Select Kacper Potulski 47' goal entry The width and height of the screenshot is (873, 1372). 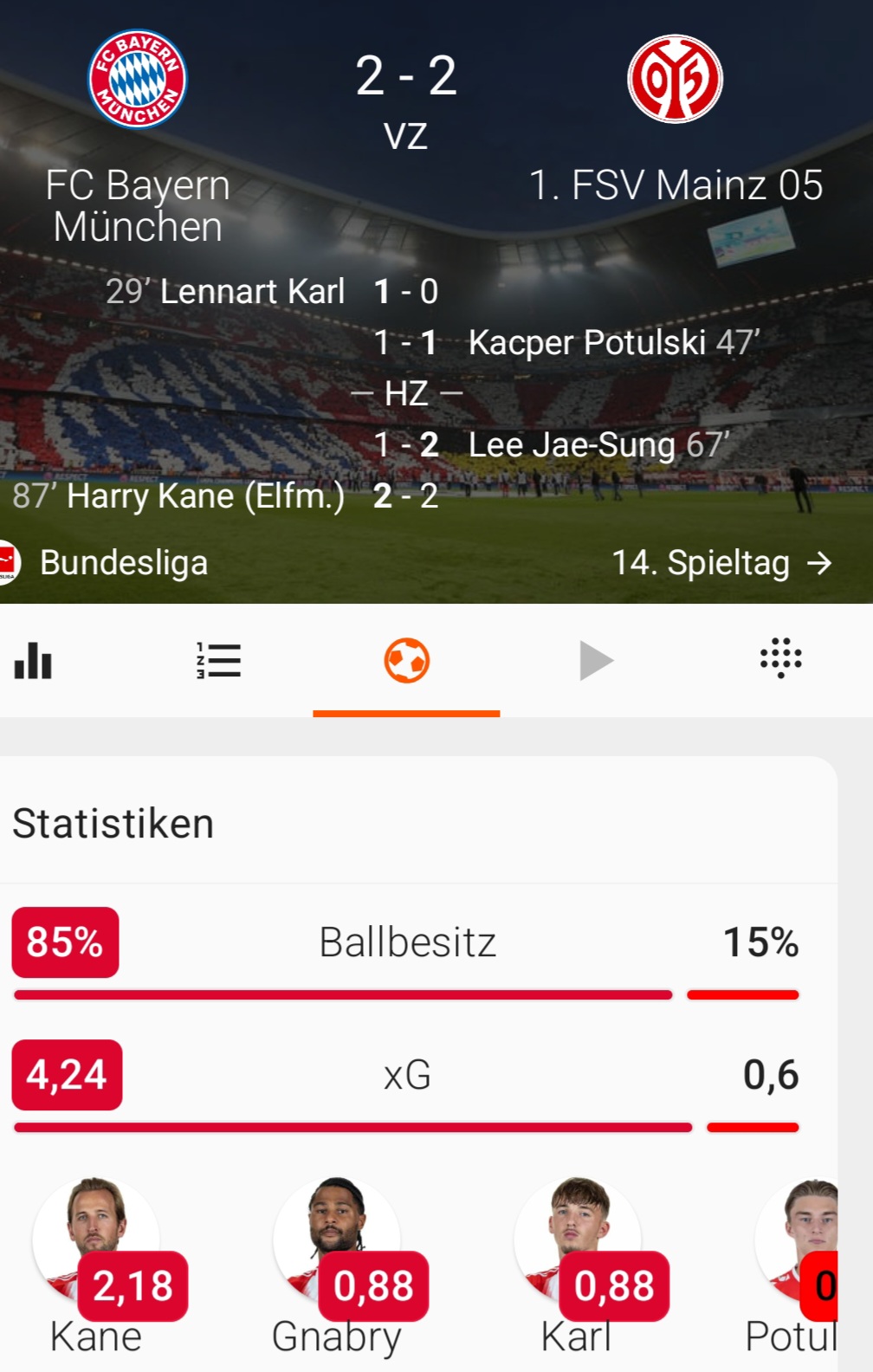(613, 343)
